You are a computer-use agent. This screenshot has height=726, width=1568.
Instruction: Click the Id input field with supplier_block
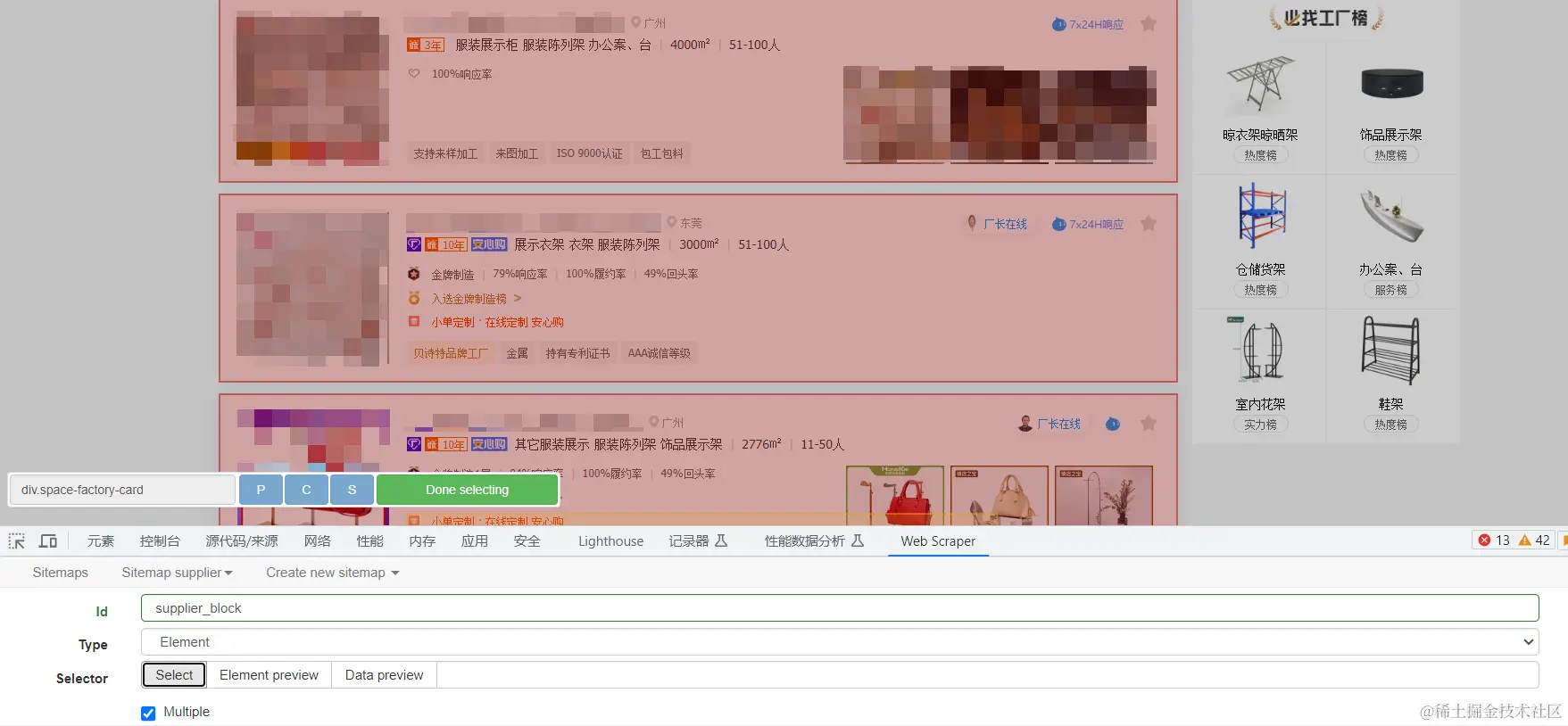pyautogui.click(x=840, y=608)
